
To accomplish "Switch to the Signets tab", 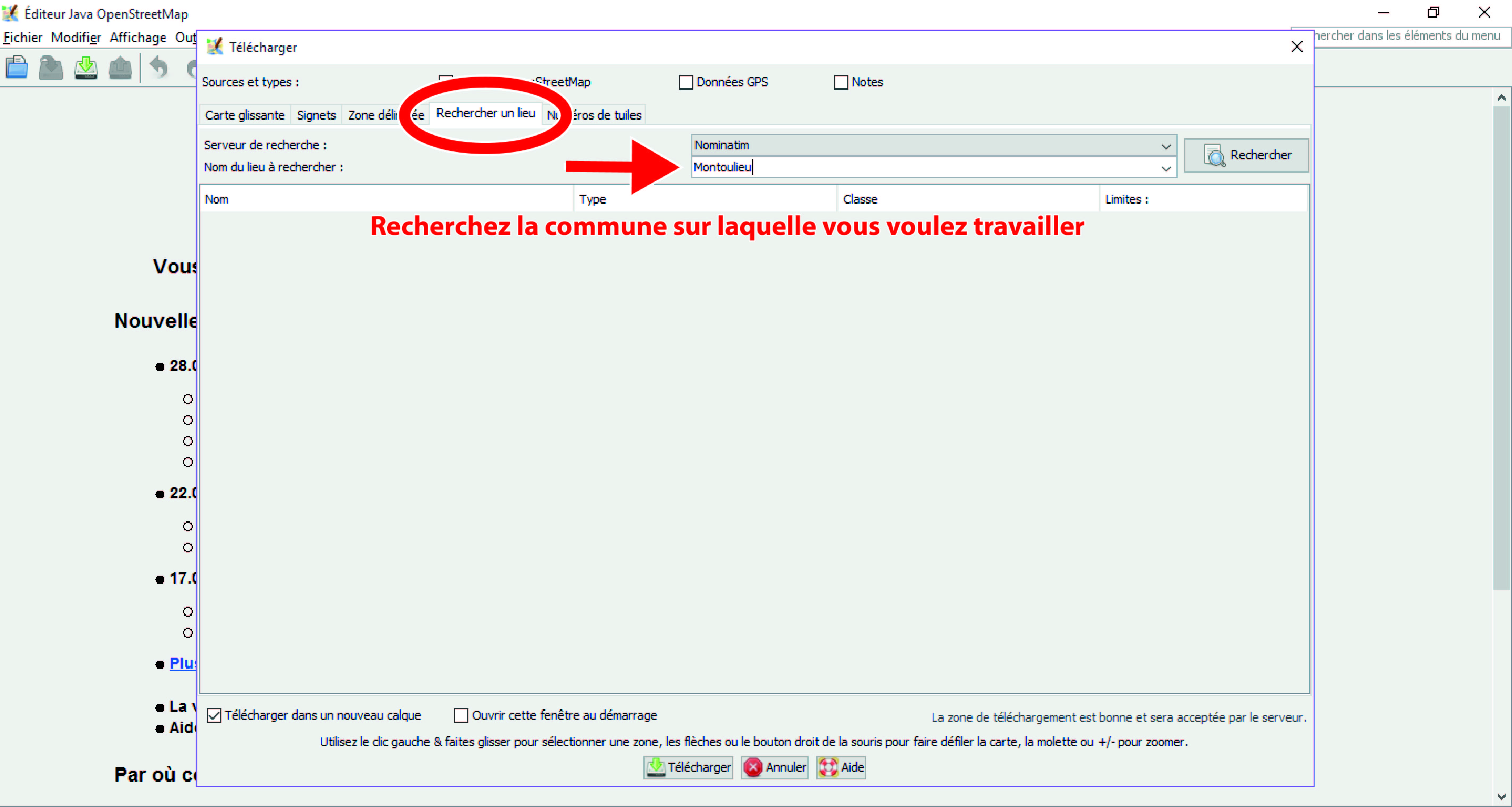I will point(316,115).
